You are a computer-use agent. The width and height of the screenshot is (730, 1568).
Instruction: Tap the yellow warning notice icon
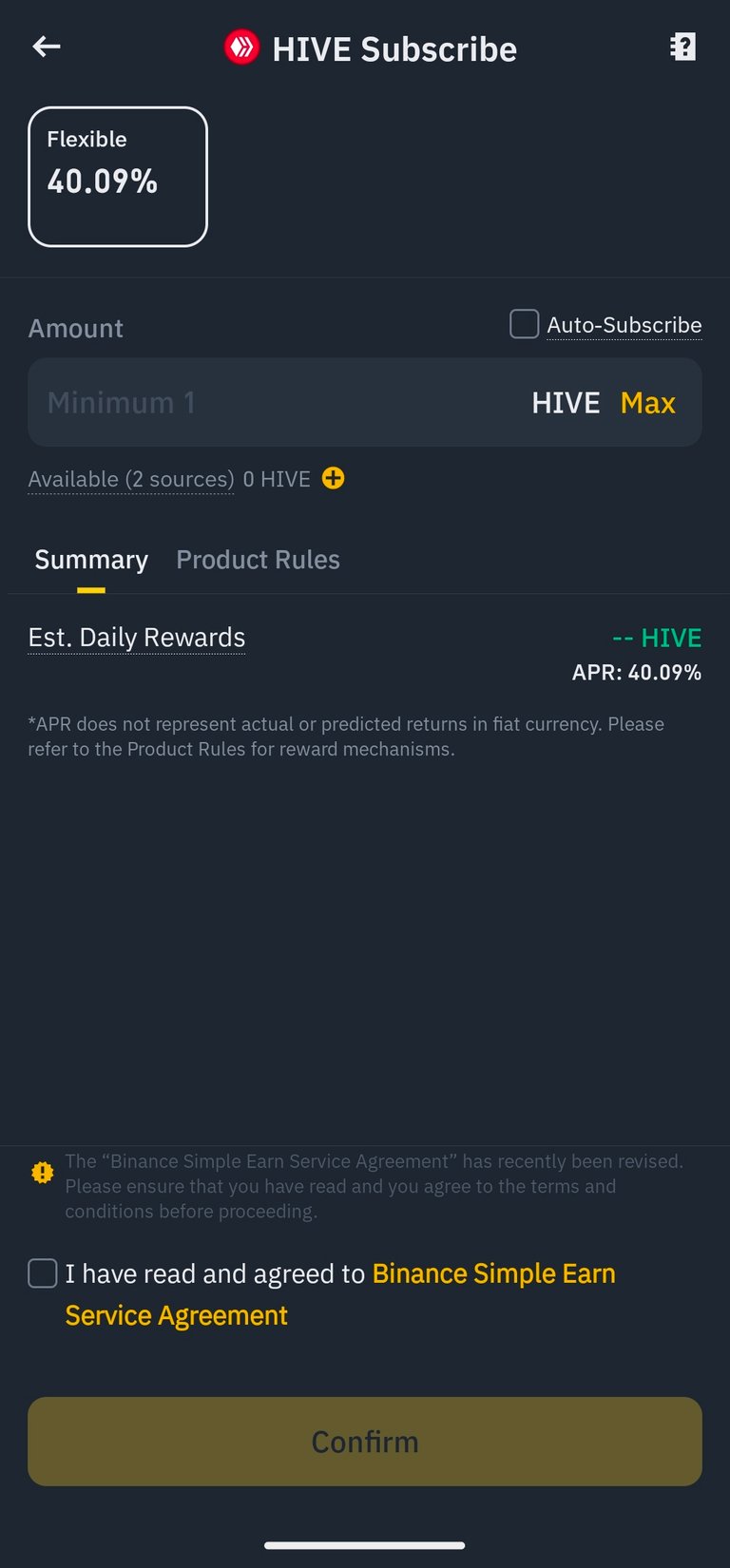(x=43, y=1173)
